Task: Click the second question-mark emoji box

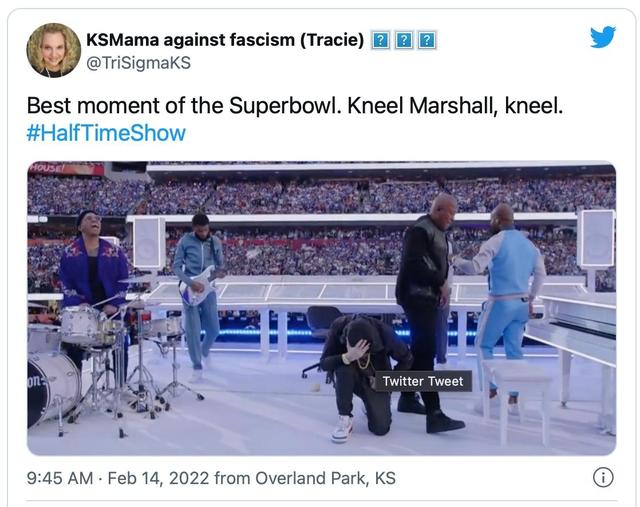Action: pyautogui.click(x=403, y=40)
